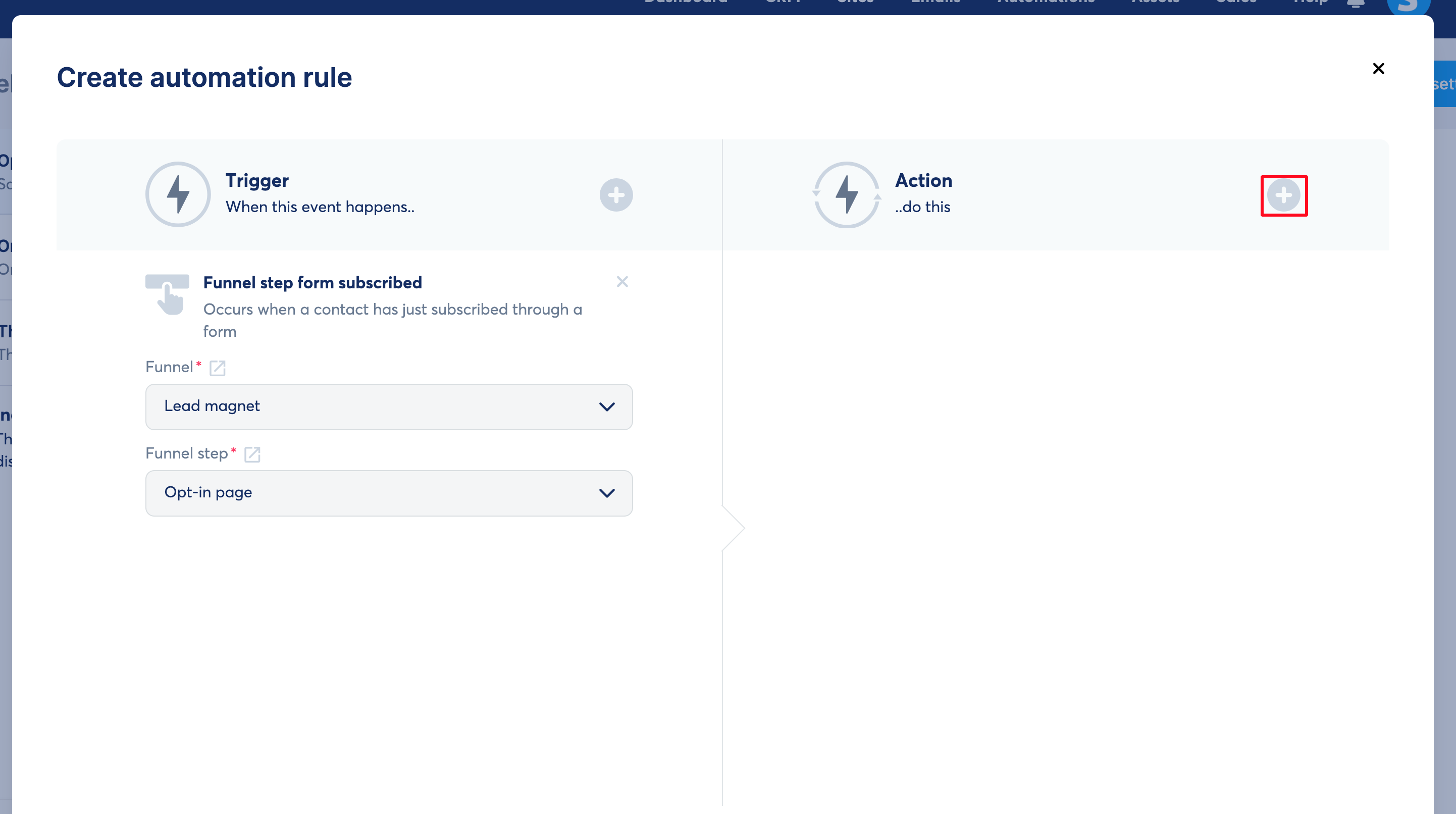Remove the Funnel step form subscribed trigger
1456x814 pixels.
[622, 281]
